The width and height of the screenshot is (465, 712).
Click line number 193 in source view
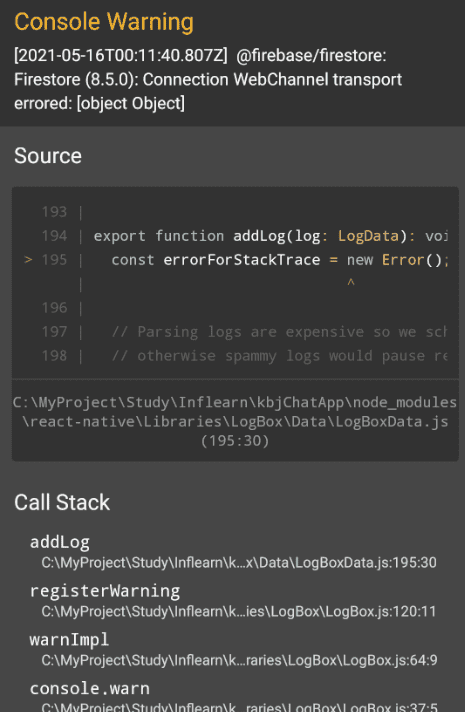(54, 212)
